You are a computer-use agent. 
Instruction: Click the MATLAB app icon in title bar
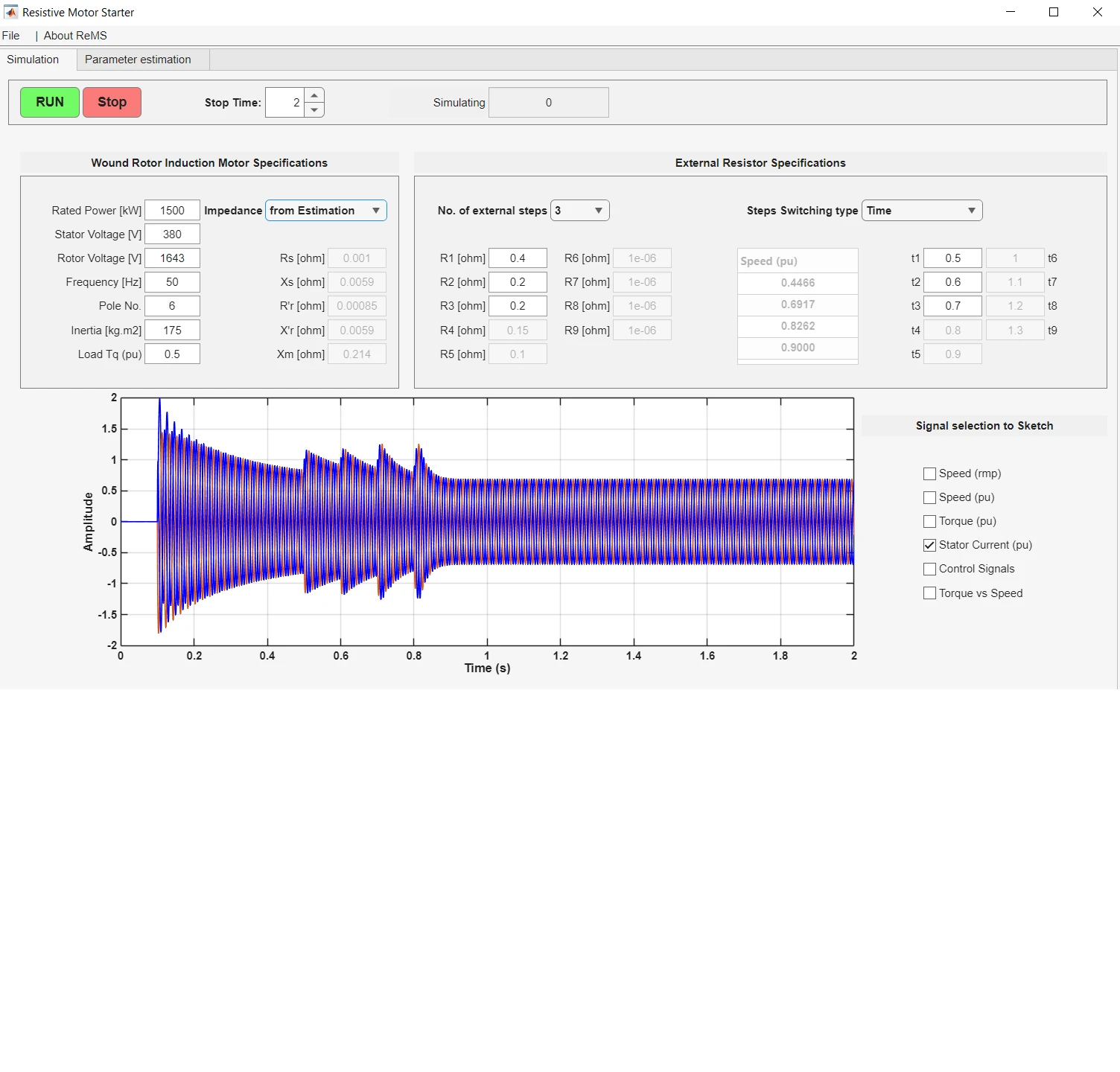10,12
